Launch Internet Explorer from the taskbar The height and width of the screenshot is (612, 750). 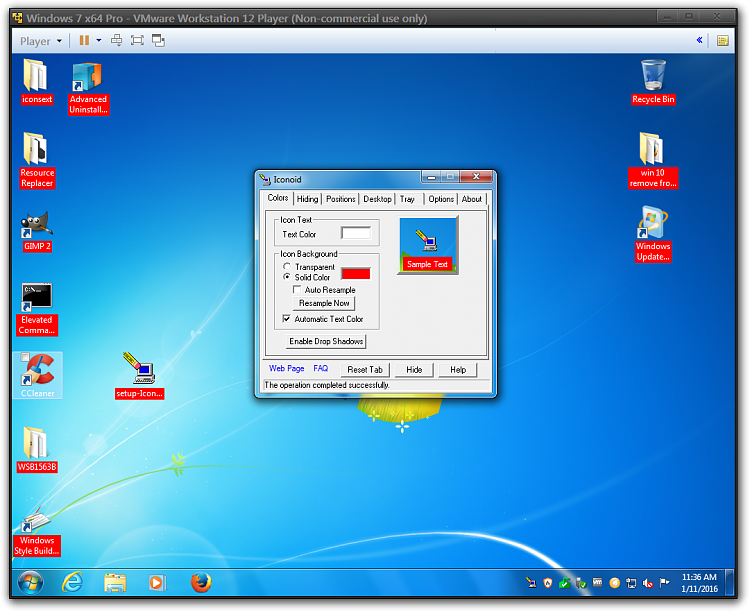pyautogui.click(x=72, y=582)
